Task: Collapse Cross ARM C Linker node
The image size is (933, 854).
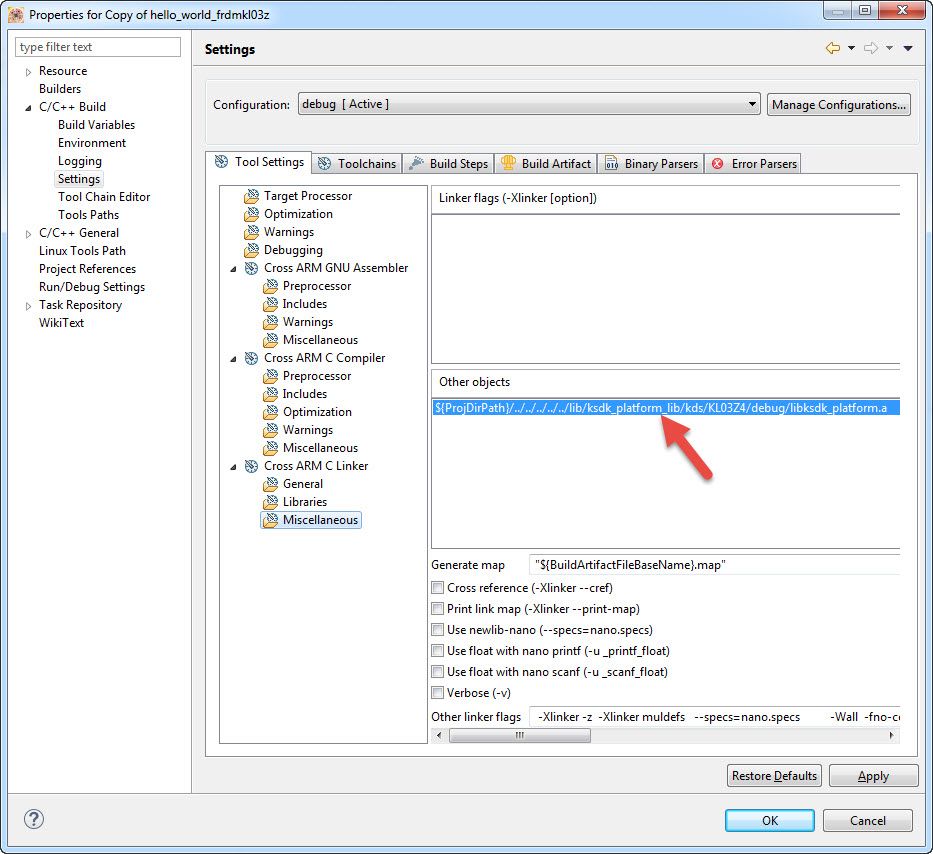Action: point(233,467)
